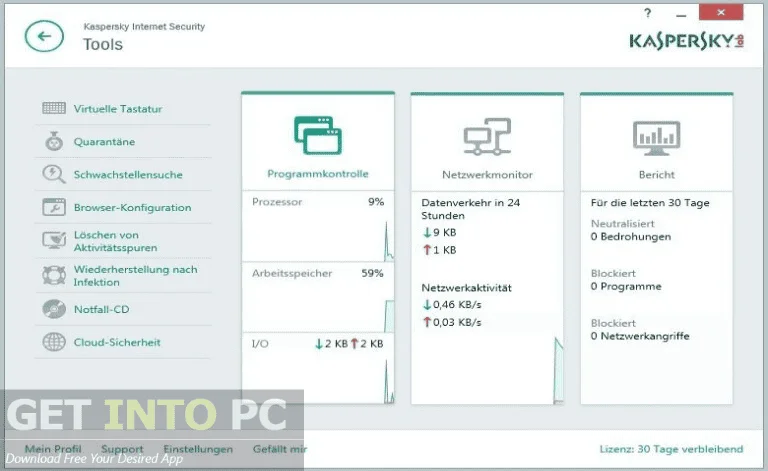Open Notfall-CD
The width and height of the screenshot is (768, 471).
pyautogui.click(x=101, y=309)
